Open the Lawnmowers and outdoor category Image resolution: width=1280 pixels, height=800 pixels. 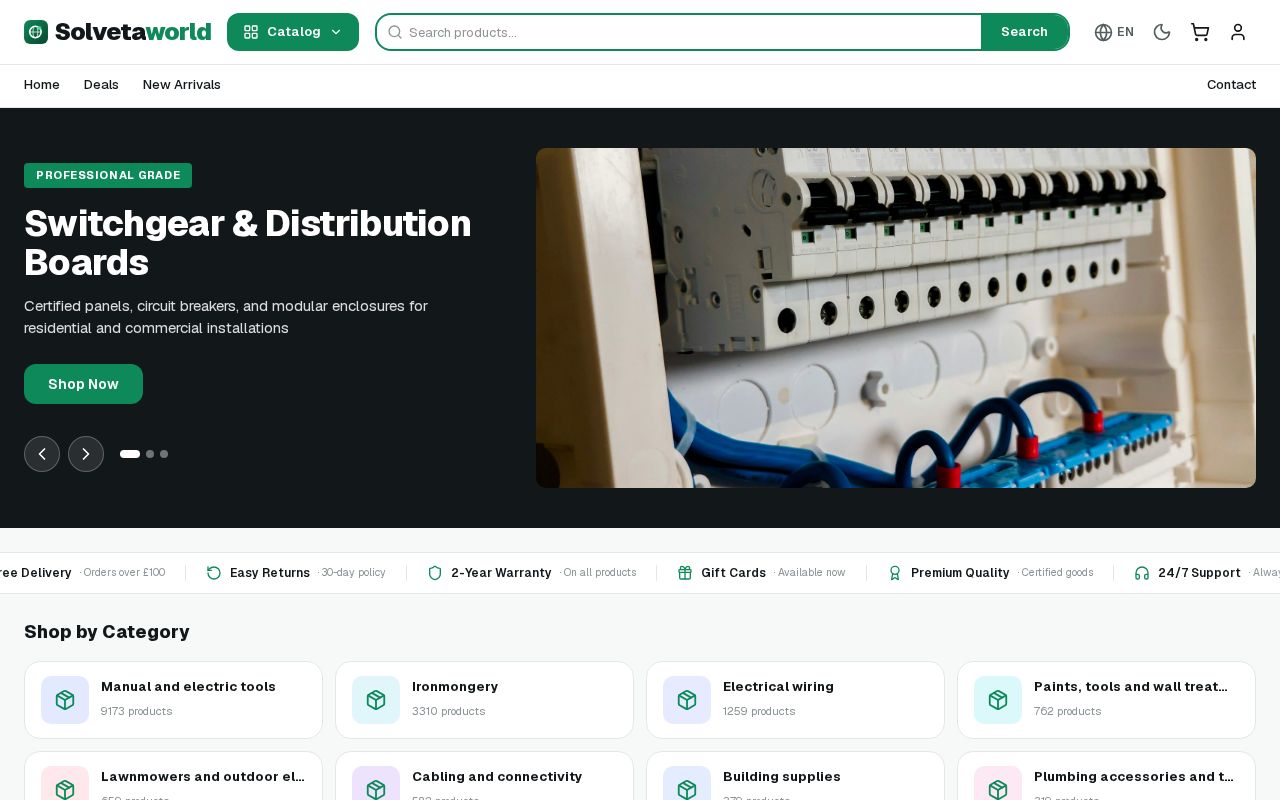coord(173,776)
